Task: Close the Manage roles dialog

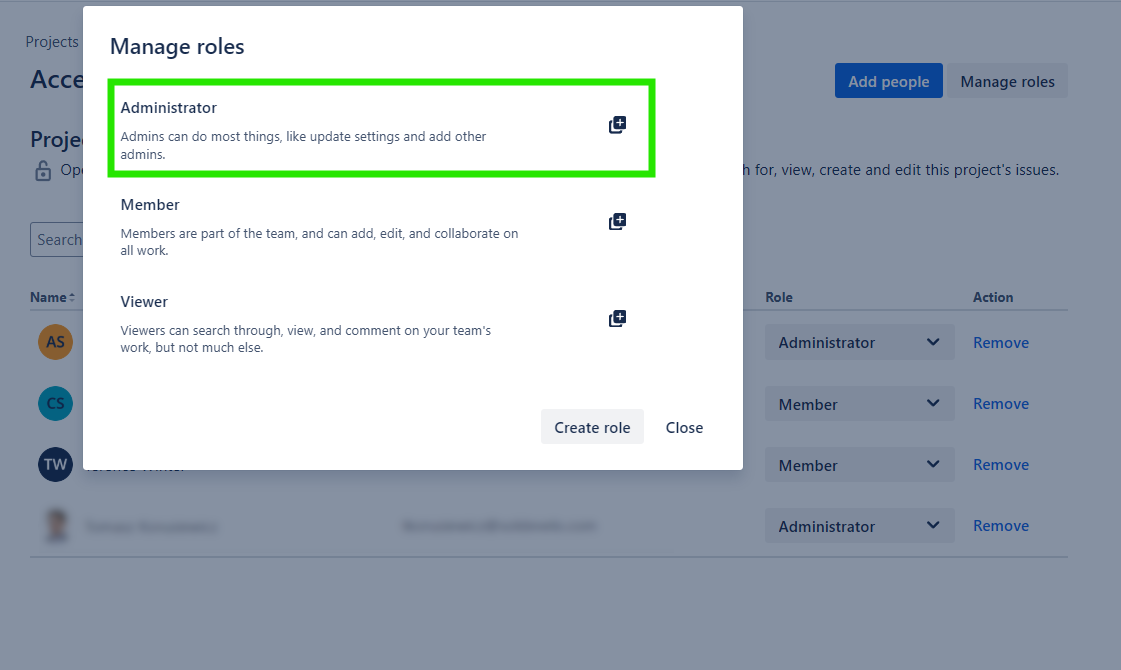Action: [684, 427]
